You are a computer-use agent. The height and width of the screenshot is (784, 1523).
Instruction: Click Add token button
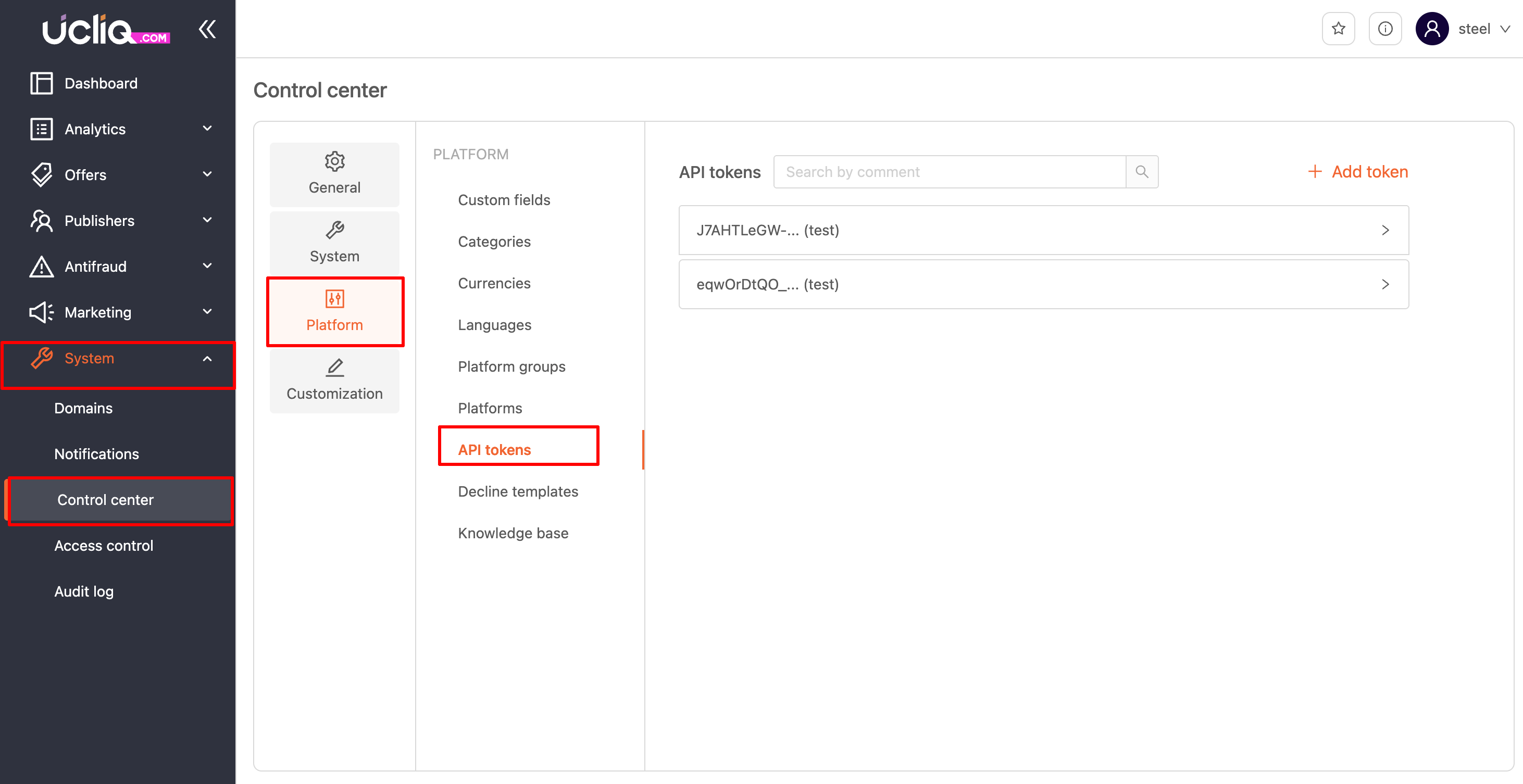[x=1358, y=172]
